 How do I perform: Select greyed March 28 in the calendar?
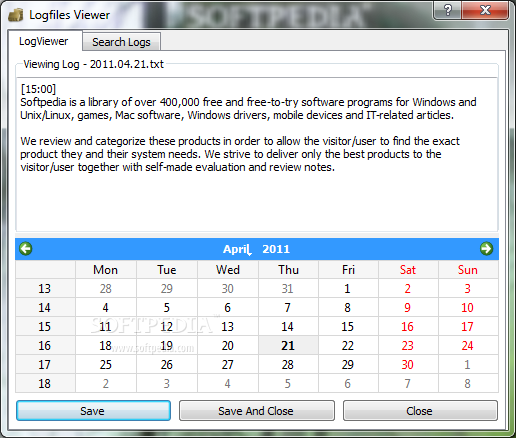(106, 288)
